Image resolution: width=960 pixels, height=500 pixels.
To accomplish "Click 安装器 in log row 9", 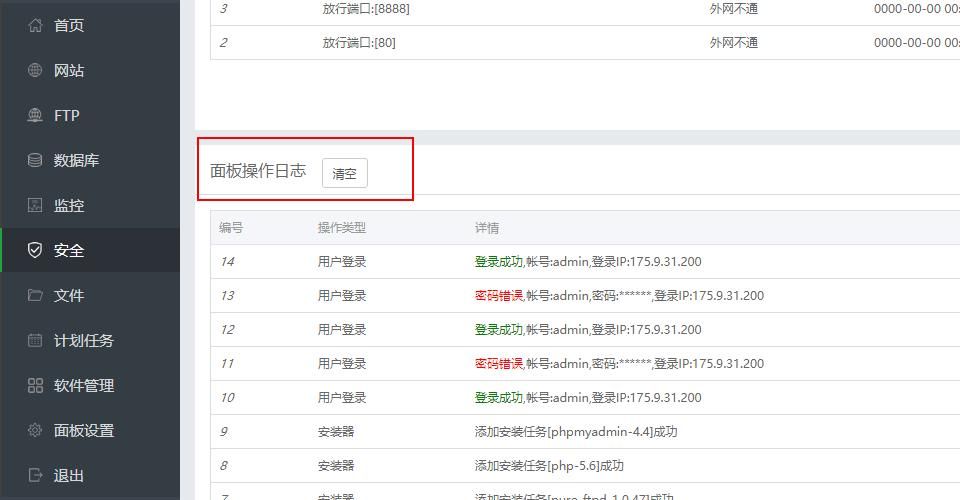I will 336,431.
